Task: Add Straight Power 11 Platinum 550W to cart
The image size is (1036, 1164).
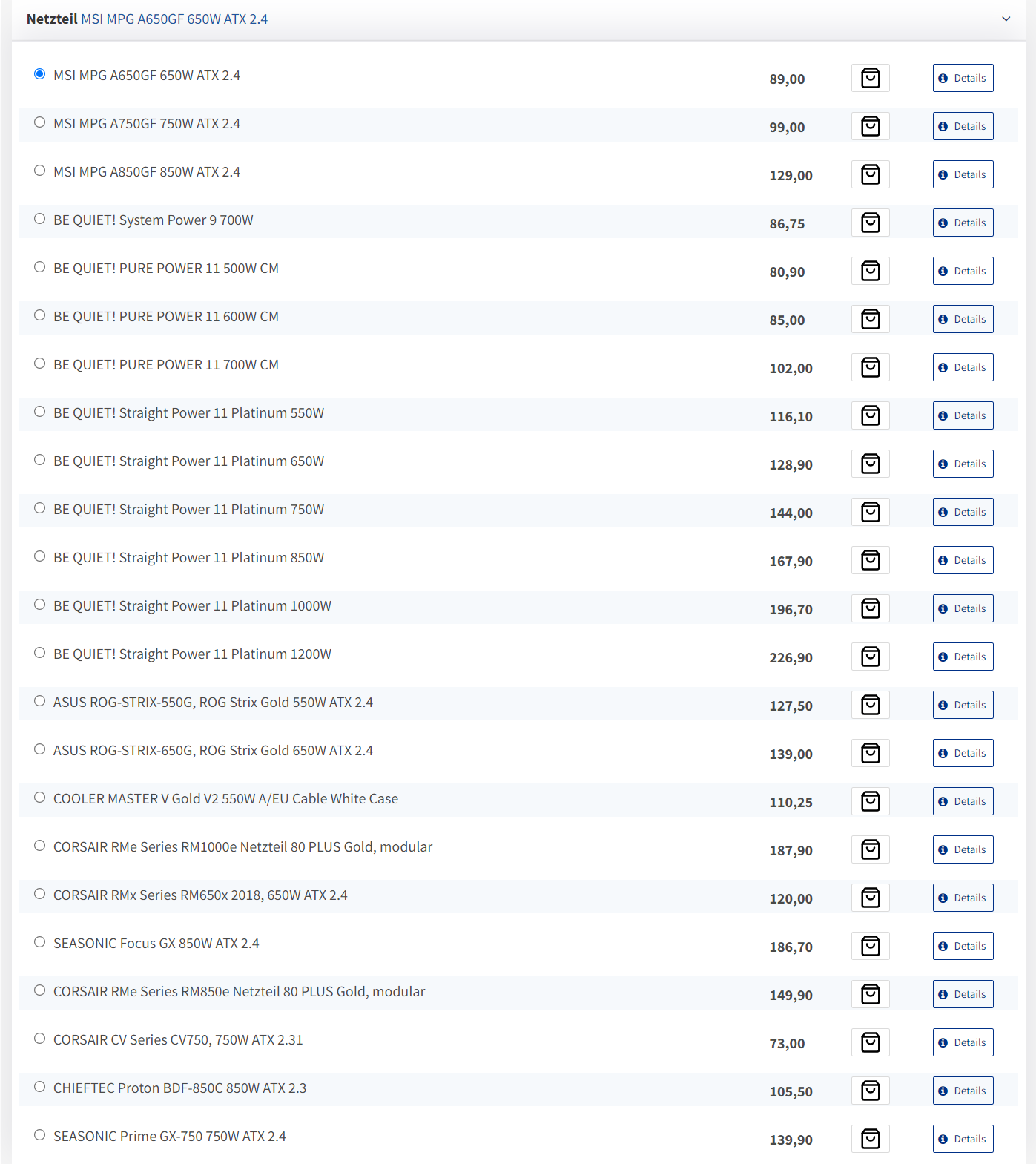Action: tap(870, 415)
